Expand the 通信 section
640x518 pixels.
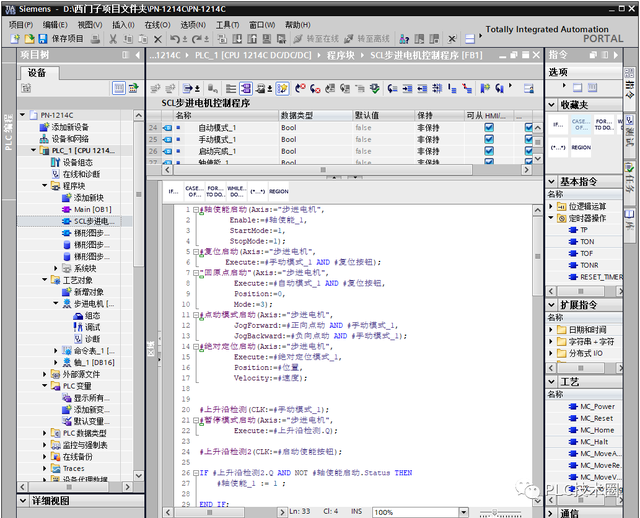551,513
